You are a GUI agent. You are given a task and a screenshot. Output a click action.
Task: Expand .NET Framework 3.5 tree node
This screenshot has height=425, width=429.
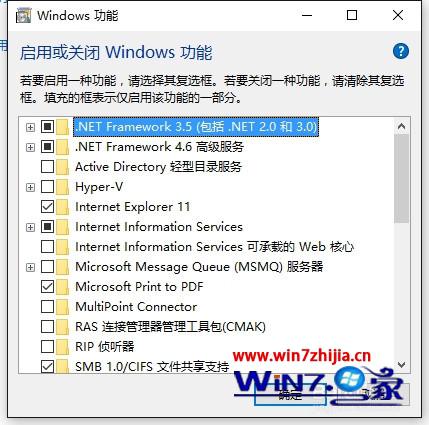click(x=30, y=127)
